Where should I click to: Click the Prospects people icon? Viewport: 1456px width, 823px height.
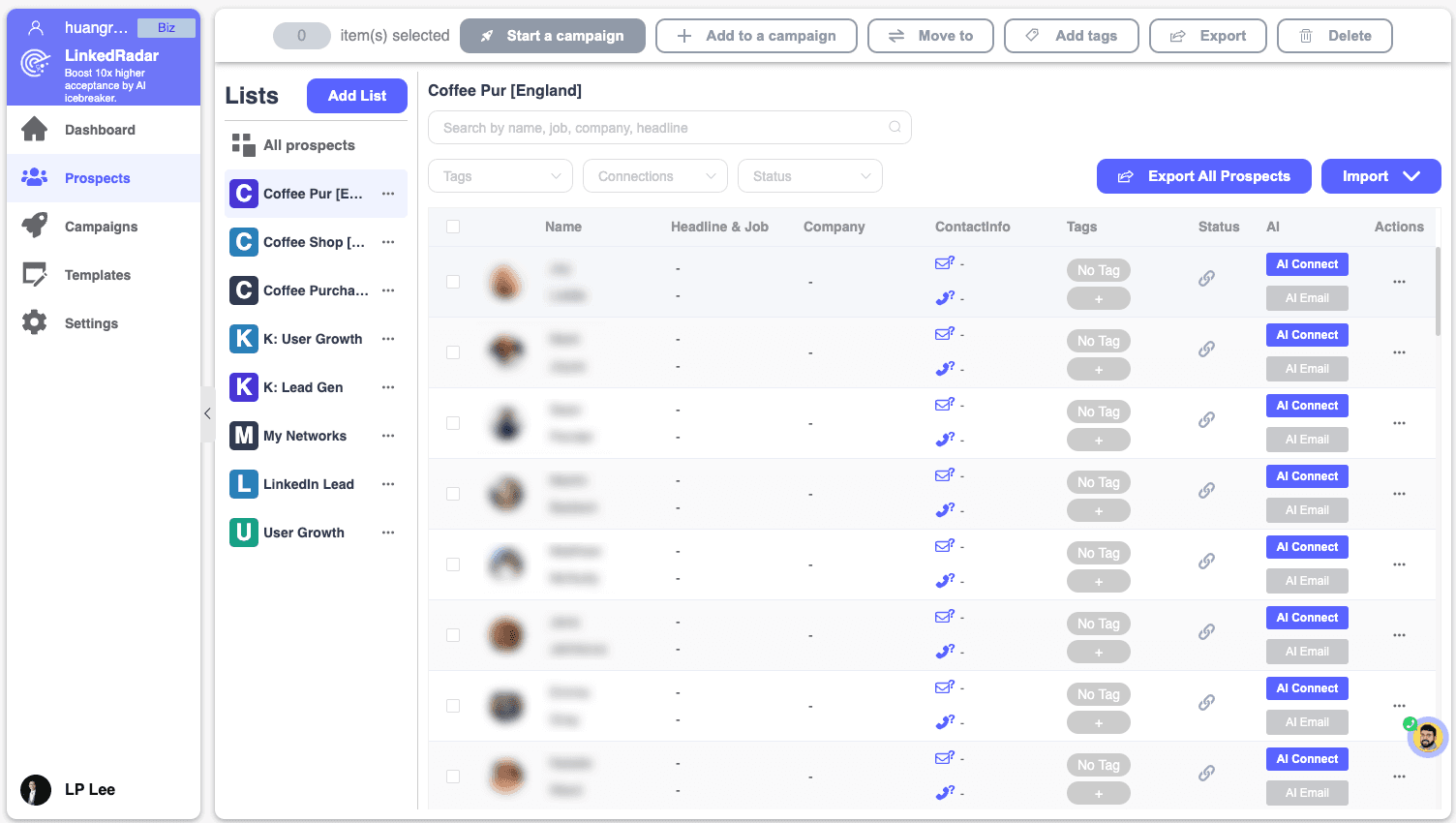(x=35, y=177)
